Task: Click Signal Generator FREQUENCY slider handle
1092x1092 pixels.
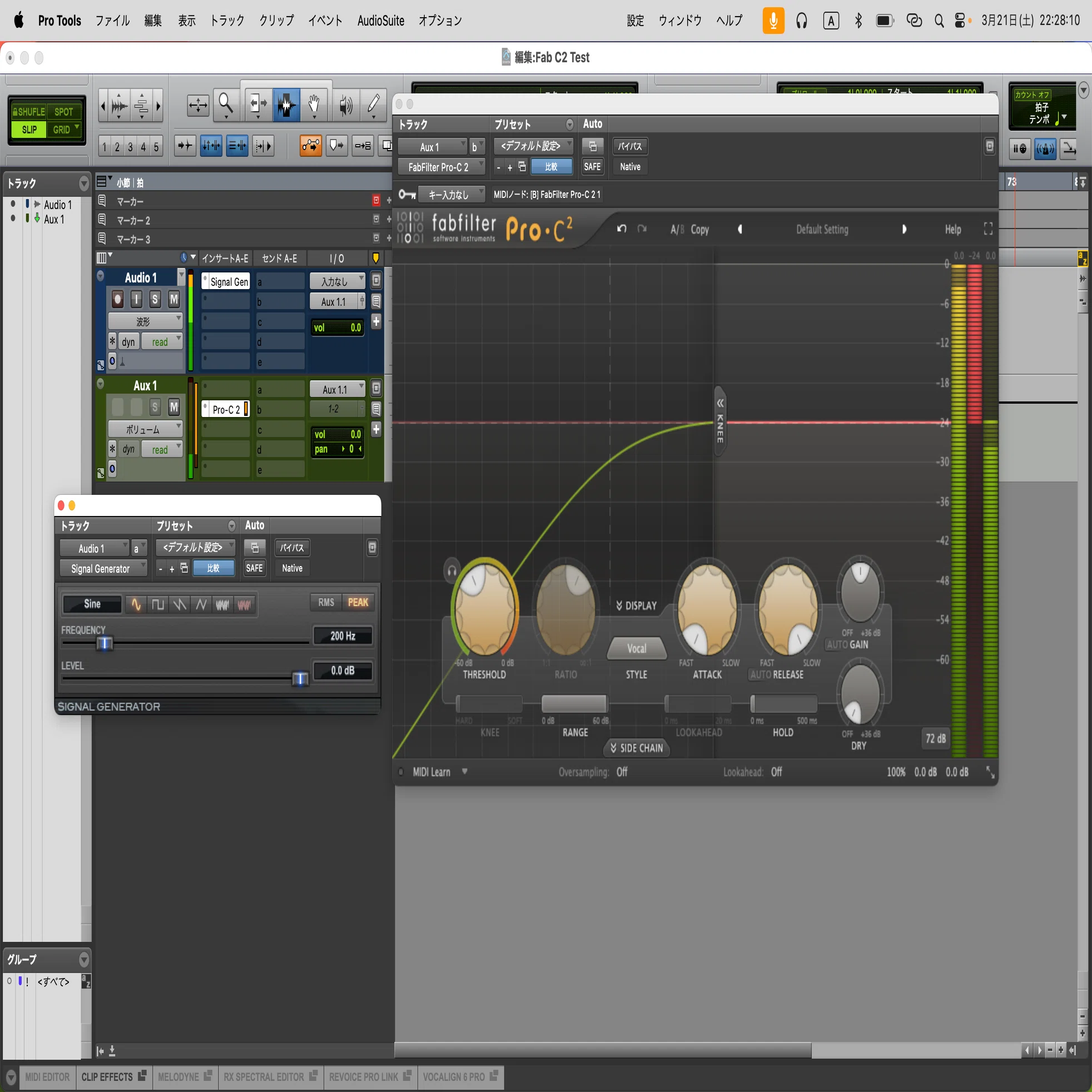Action: click(105, 643)
